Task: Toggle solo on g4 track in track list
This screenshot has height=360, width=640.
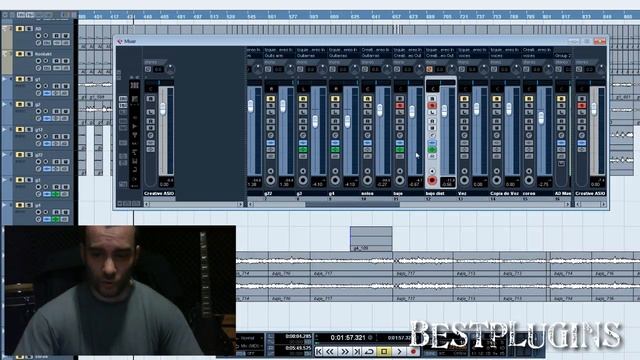Action: point(29,205)
